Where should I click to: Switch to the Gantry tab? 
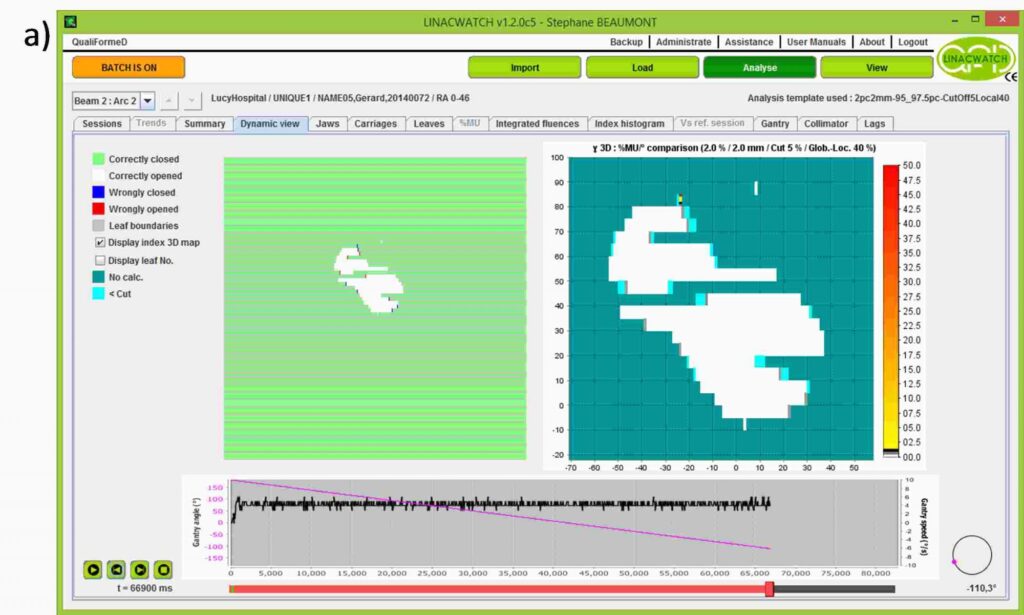(775, 123)
